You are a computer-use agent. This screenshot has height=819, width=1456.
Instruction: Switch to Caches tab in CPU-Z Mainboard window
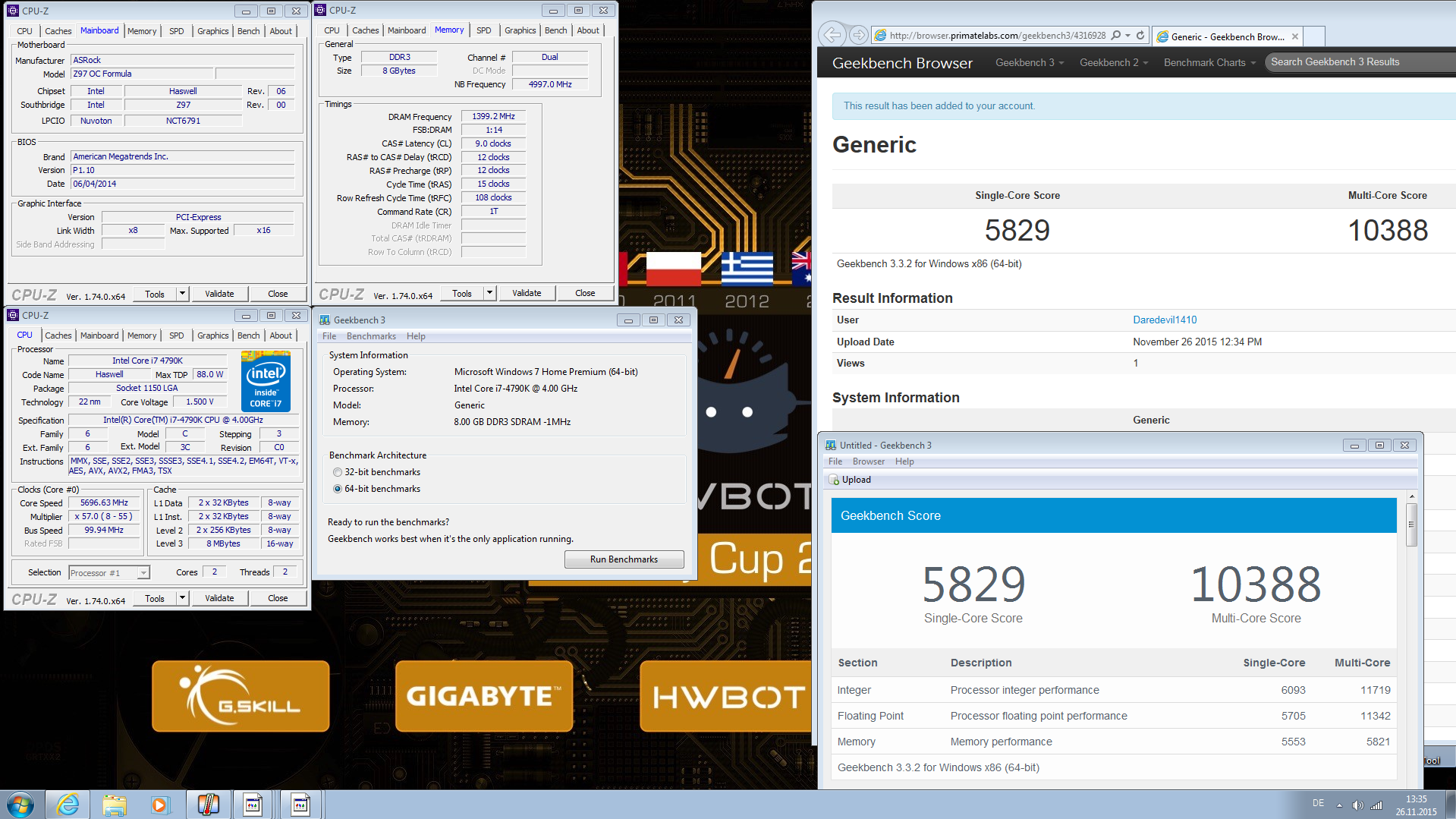[x=58, y=31]
